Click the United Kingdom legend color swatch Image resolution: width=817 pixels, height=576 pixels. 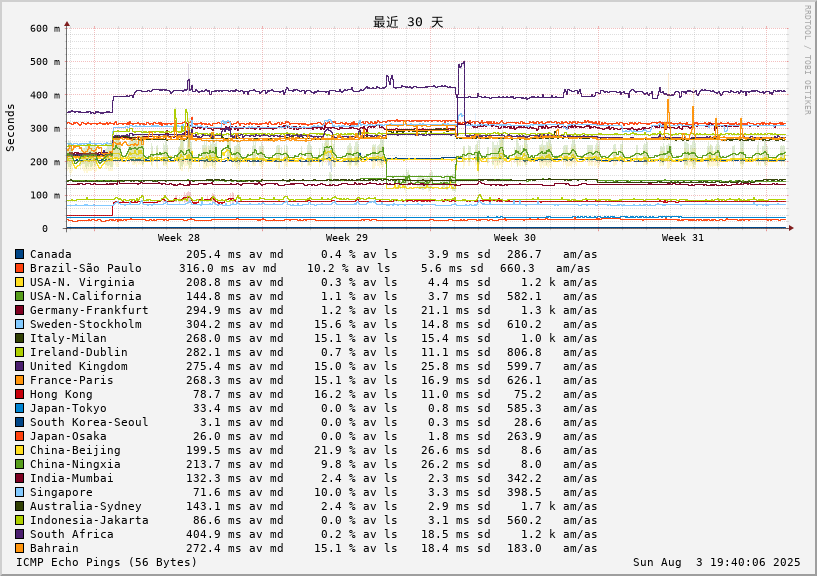[19, 366]
